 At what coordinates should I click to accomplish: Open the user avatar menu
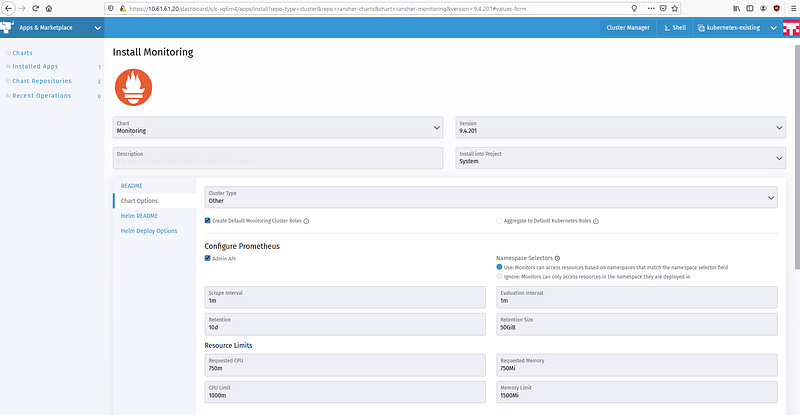tap(791, 28)
